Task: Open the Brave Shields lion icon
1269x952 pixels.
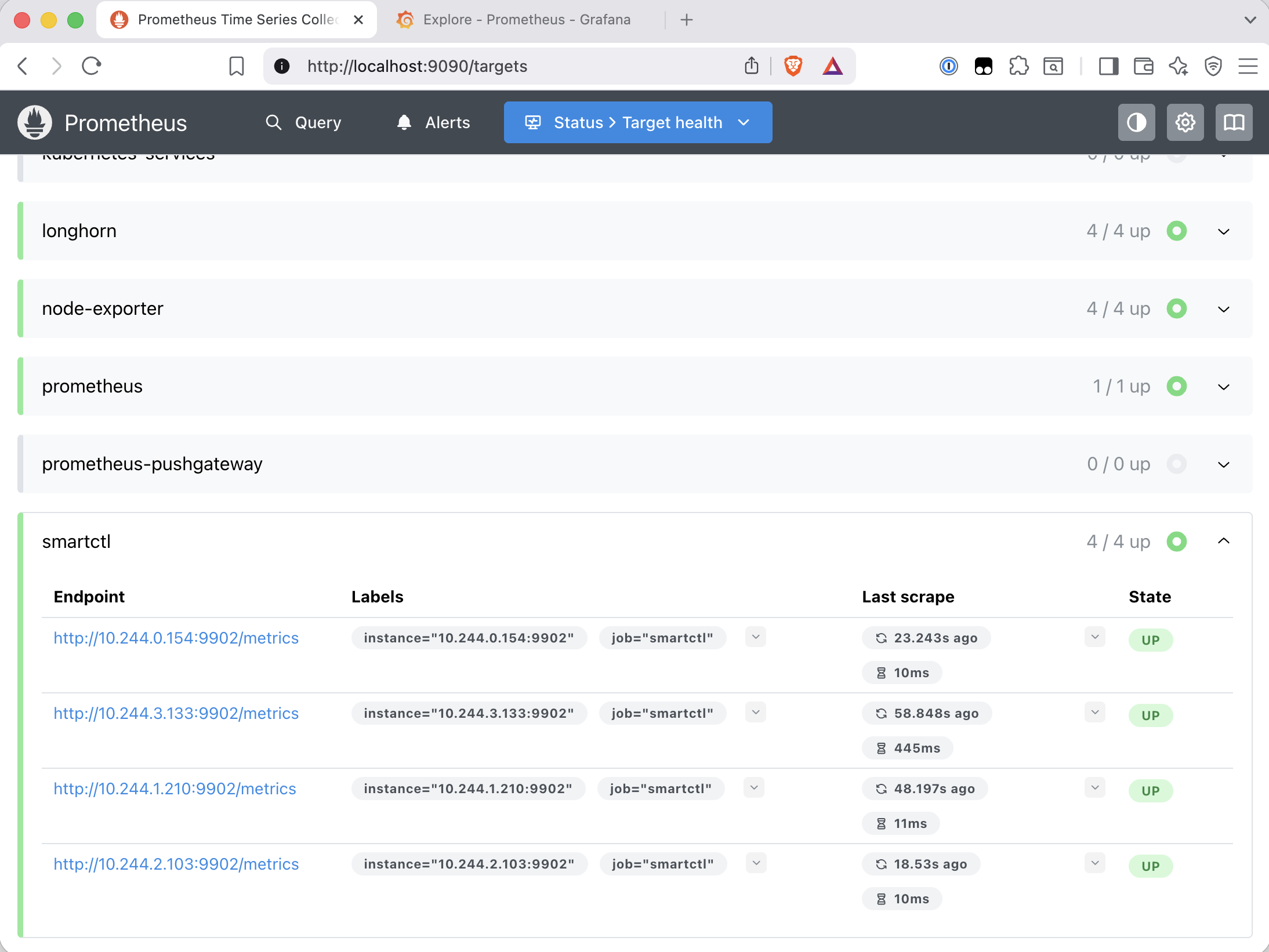Action: 793,66
